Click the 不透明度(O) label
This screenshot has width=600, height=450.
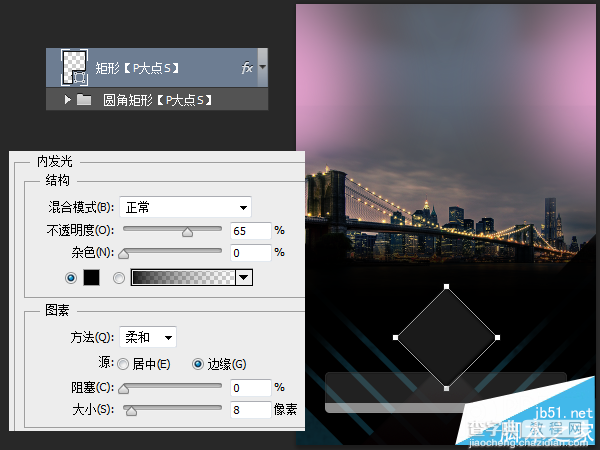(80, 230)
